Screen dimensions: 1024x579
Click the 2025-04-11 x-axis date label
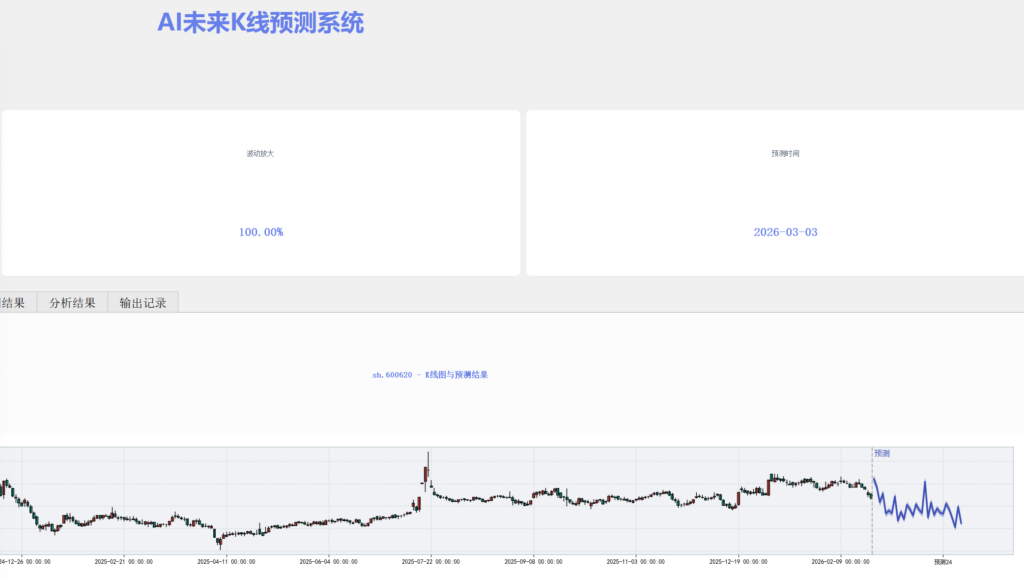(226, 562)
